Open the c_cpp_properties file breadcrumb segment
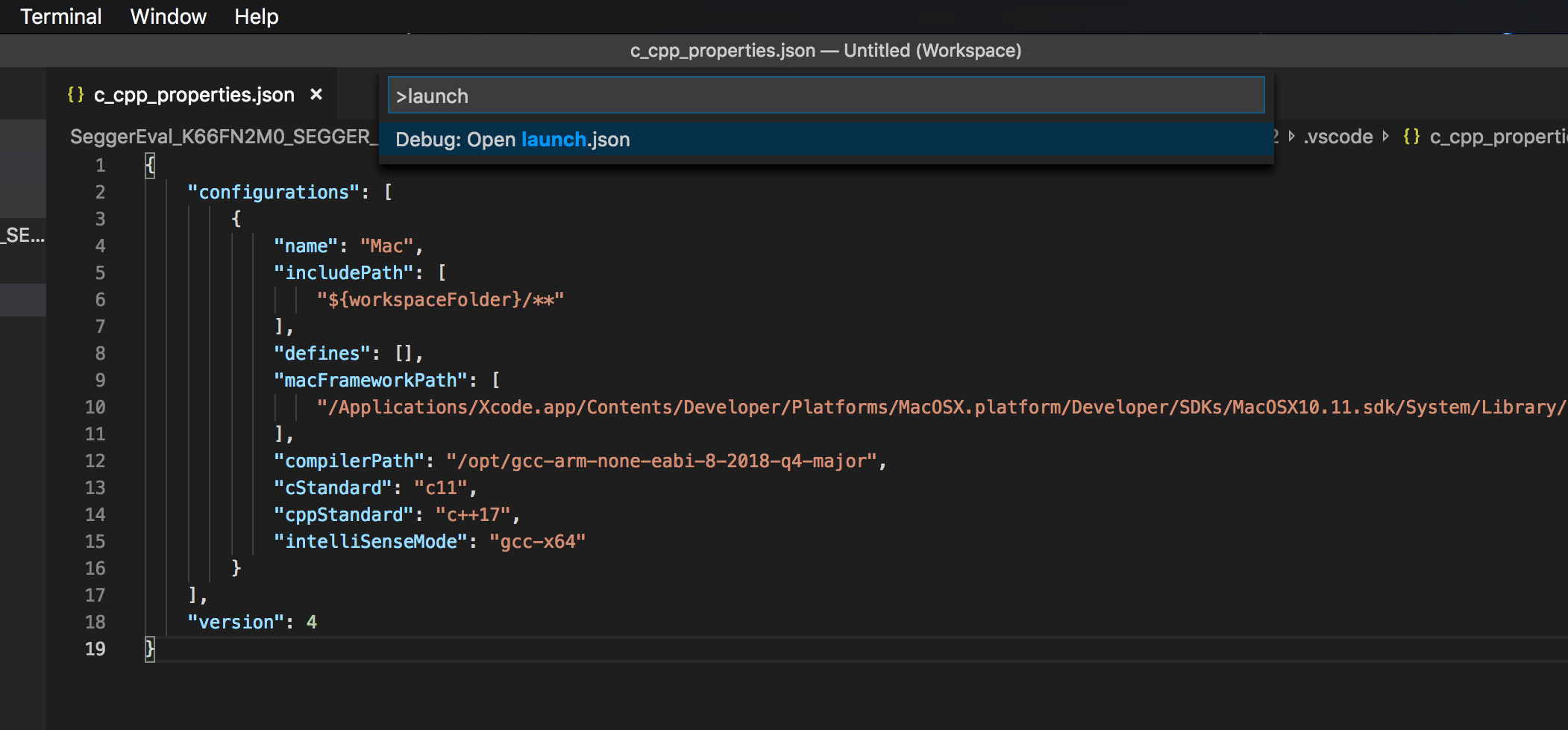Screen dimensions: 1568x730 [1496, 137]
